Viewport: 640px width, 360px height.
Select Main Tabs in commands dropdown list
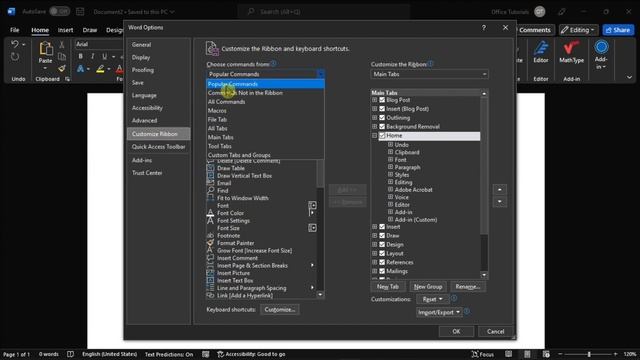tap(265, 138)
